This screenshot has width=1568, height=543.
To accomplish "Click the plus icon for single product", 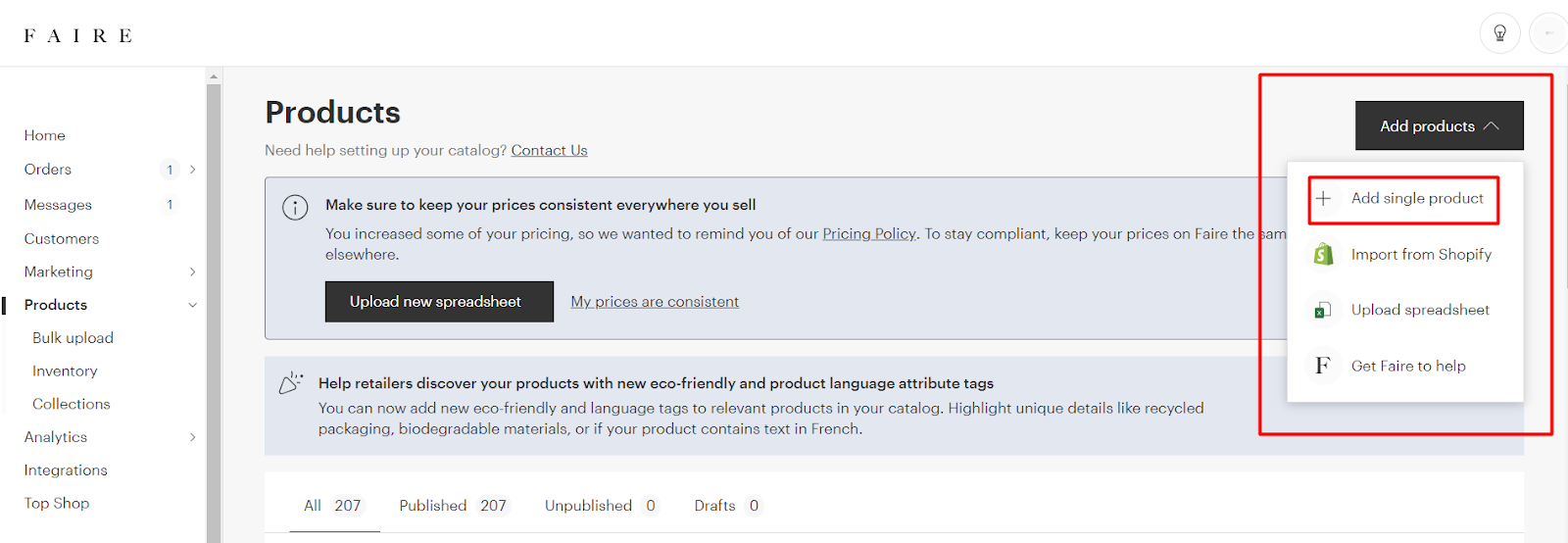I will click(x=1323, y=199).
